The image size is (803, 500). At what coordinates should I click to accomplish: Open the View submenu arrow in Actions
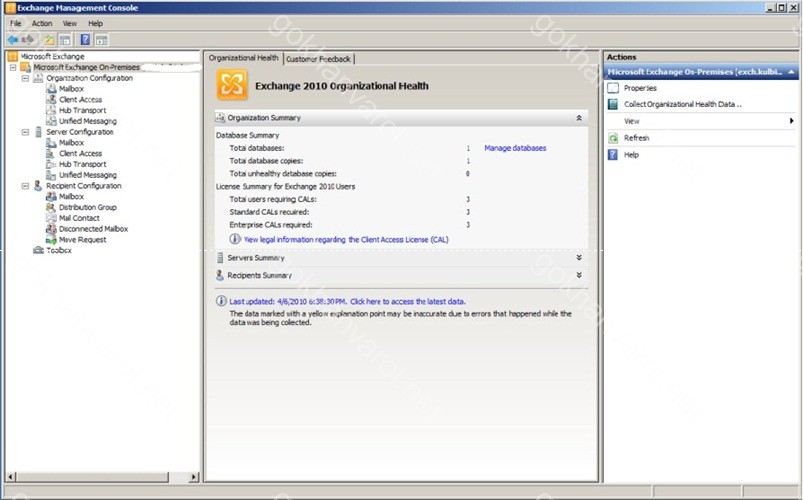pos(791,121)
